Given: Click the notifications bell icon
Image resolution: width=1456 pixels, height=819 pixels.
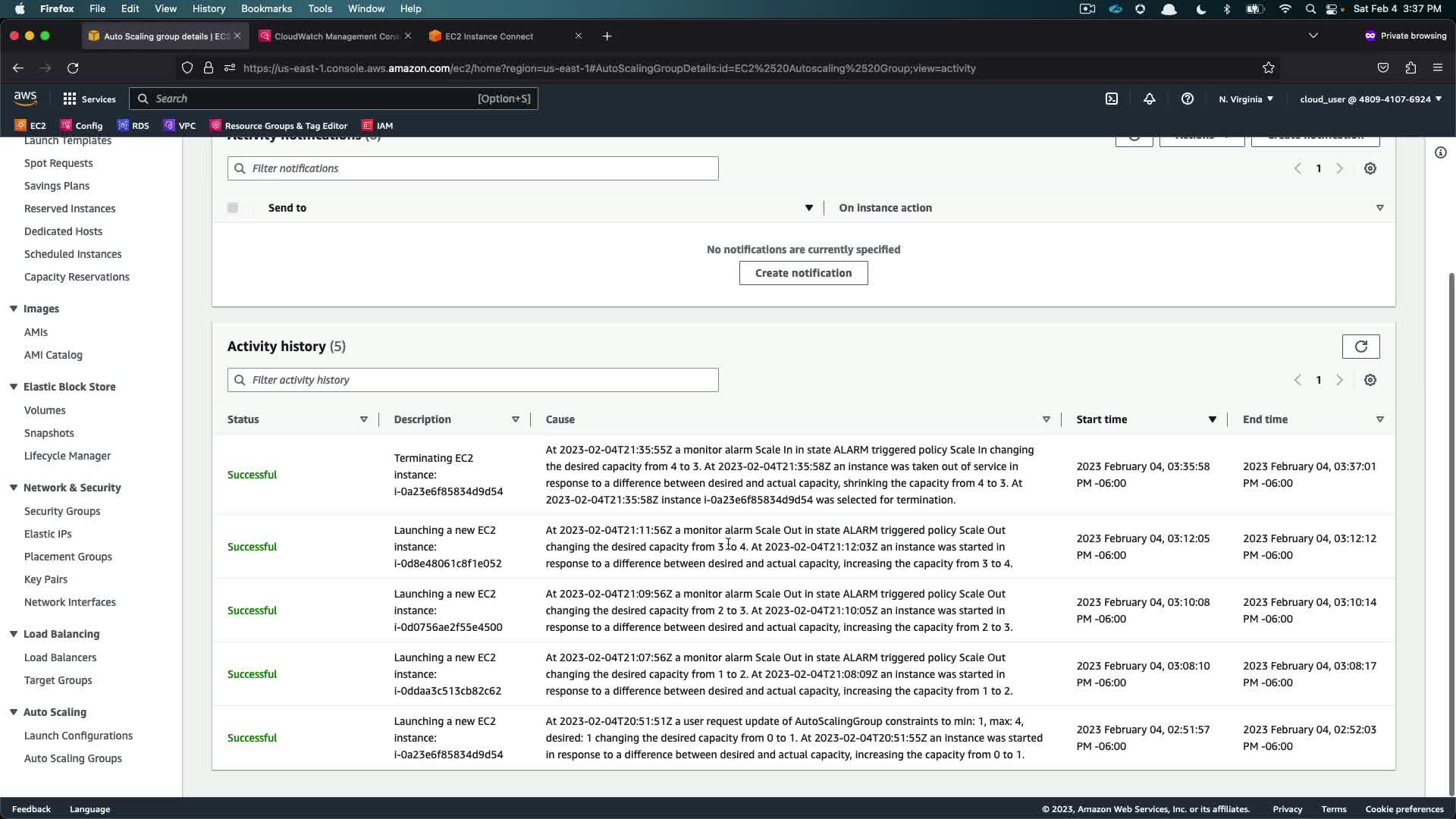Looking at the screenshot, I should pyautogui.click(x=1150, y=99).
